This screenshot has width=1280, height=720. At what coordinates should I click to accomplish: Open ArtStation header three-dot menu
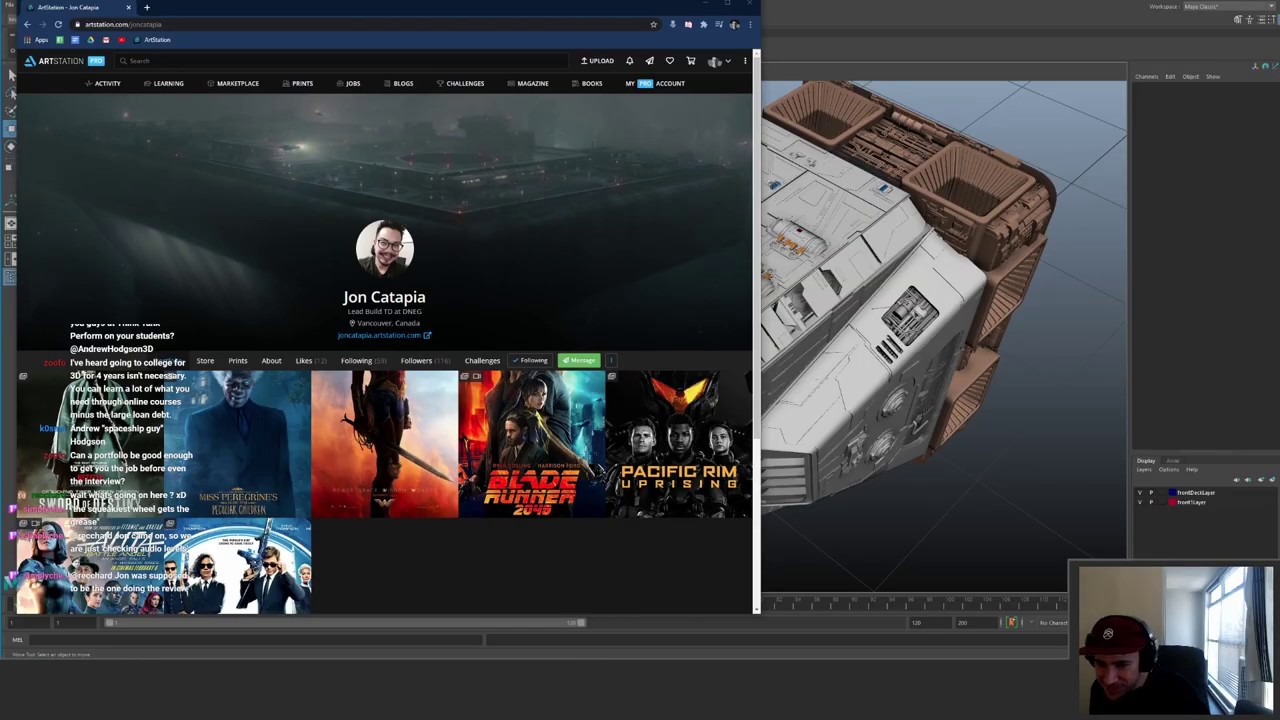[745, 61]
